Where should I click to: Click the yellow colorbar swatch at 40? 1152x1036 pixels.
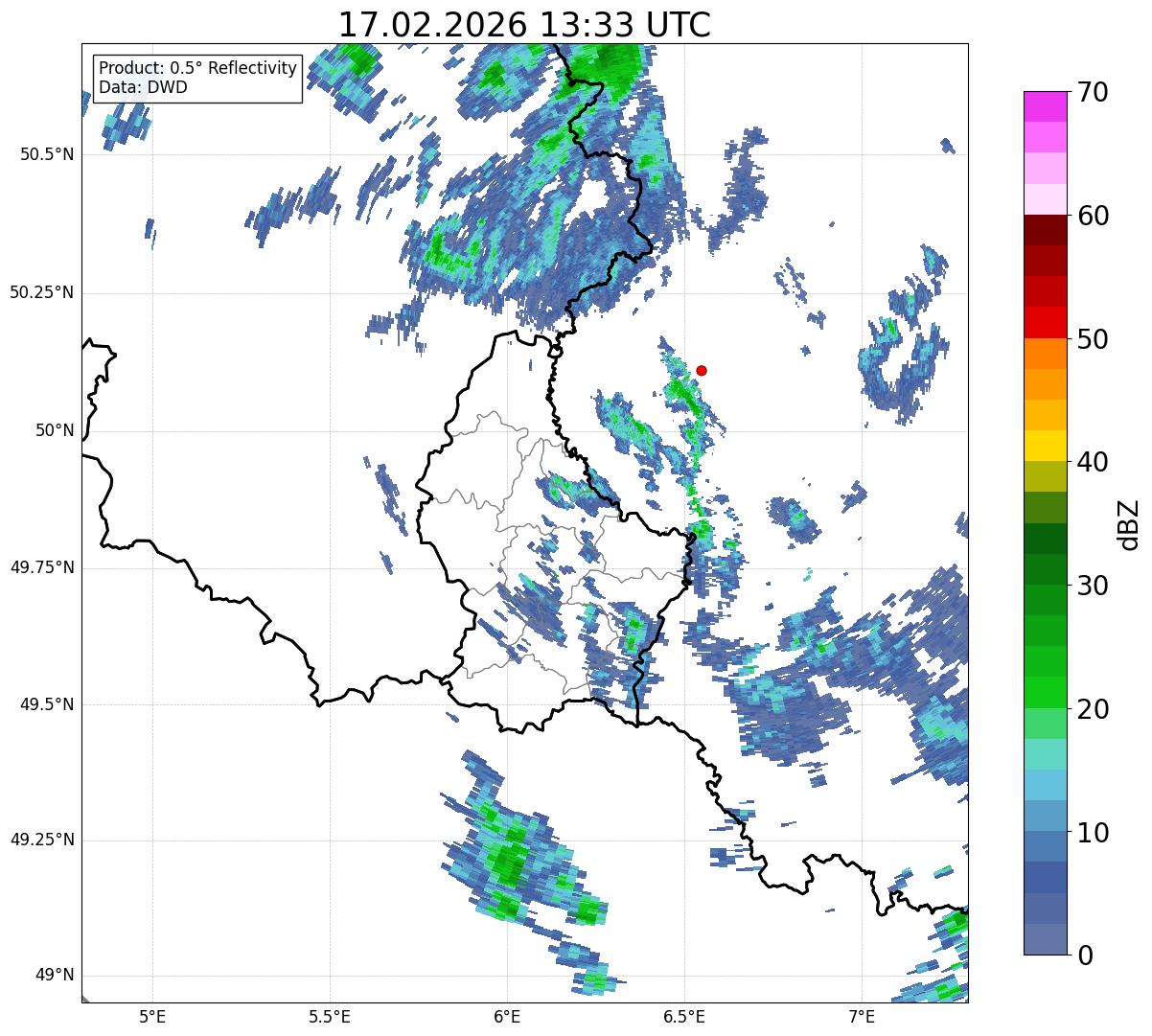(x=1046, y=446)
